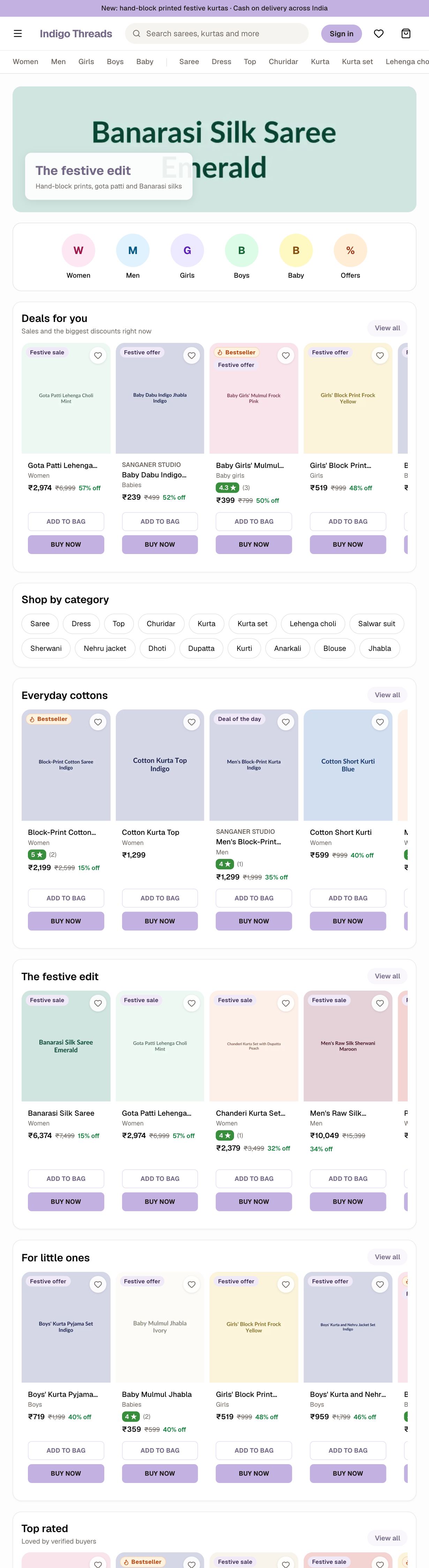Open the Churidar nav tab
The height and width of the screenshot is (1568, 429).
pos(283,61)
